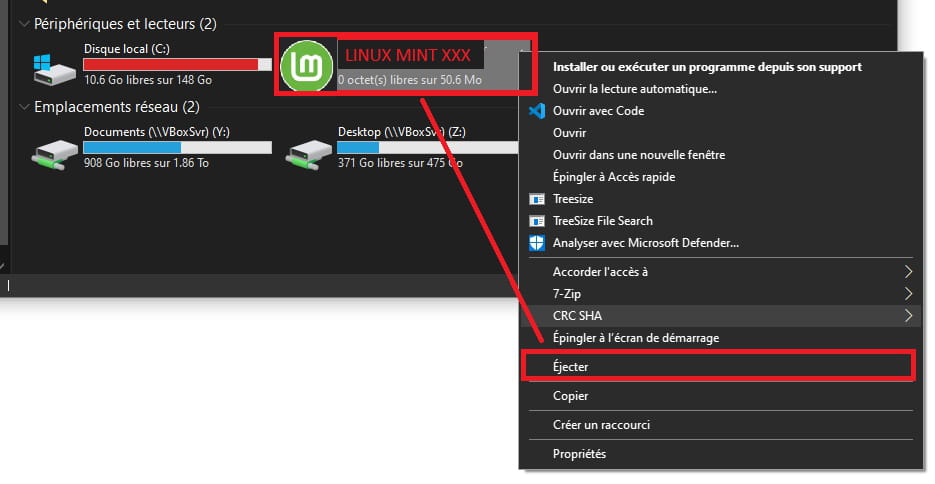This screenshot has width=935, height=484.
Task: Click the '371 Go libres sur 475 Go' text
Action: (400, 163)
